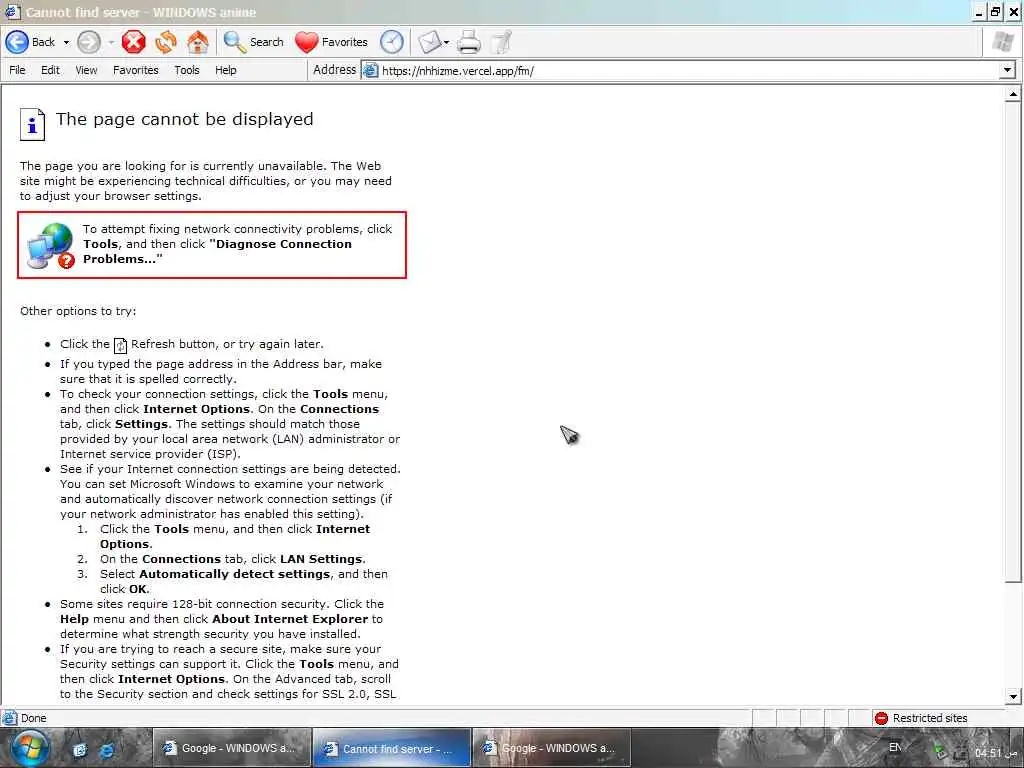Viewport: 1024px width, 768px height.
Task: Click the address bar URL field
Action: [689, 71]
